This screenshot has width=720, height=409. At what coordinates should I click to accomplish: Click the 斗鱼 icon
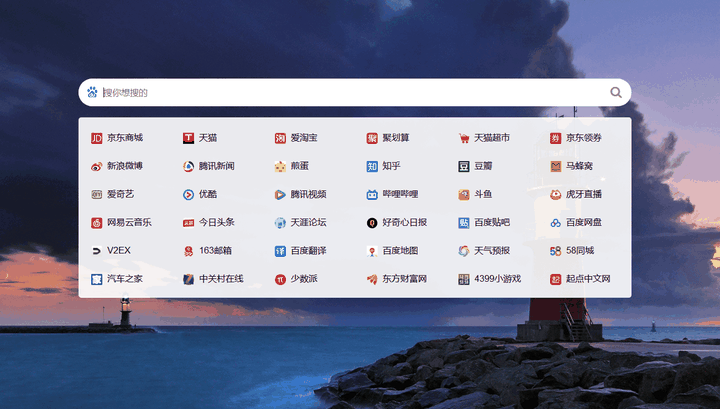(x=464, y=195)
